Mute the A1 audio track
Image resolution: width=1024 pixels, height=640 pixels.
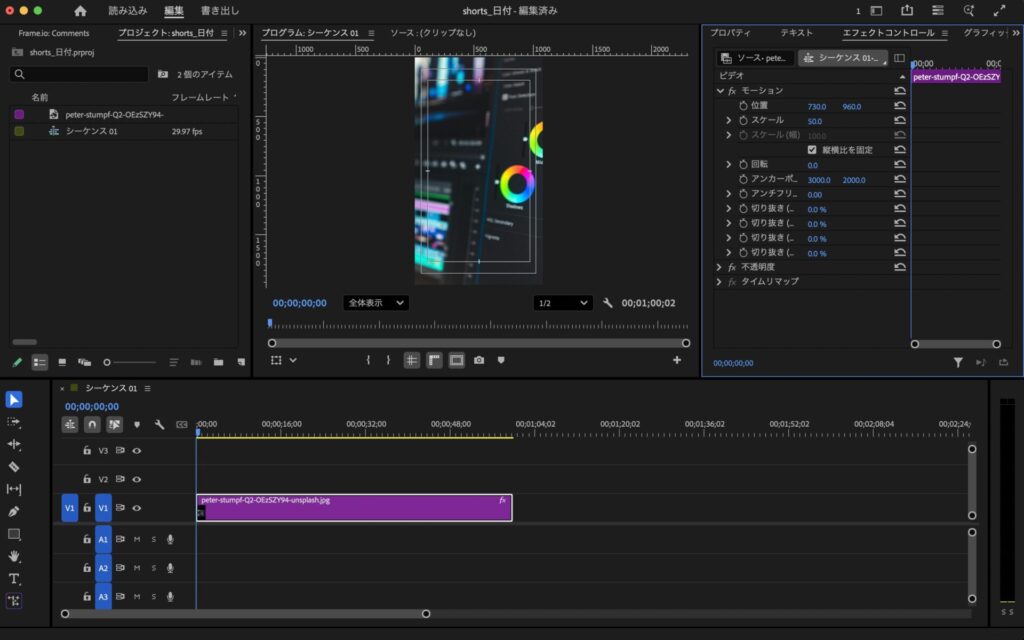[x=137, y=540]
